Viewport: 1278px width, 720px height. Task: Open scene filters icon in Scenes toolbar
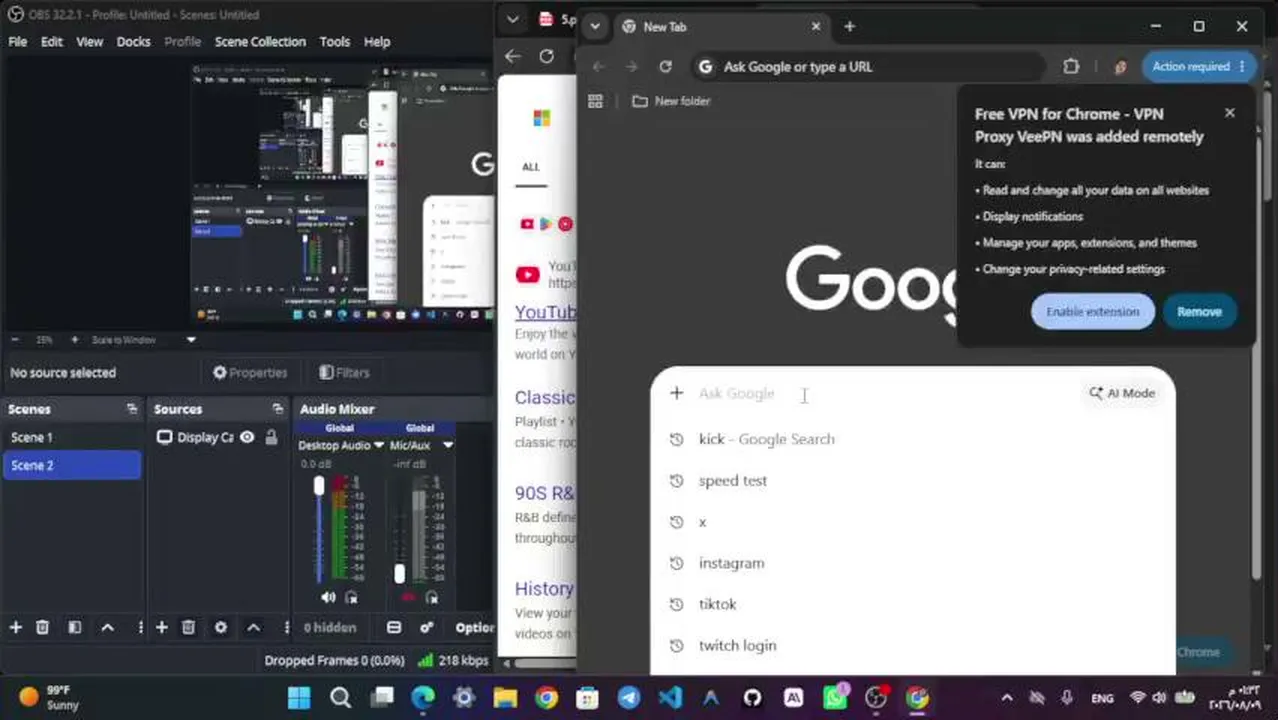click(x=74, y=627)
